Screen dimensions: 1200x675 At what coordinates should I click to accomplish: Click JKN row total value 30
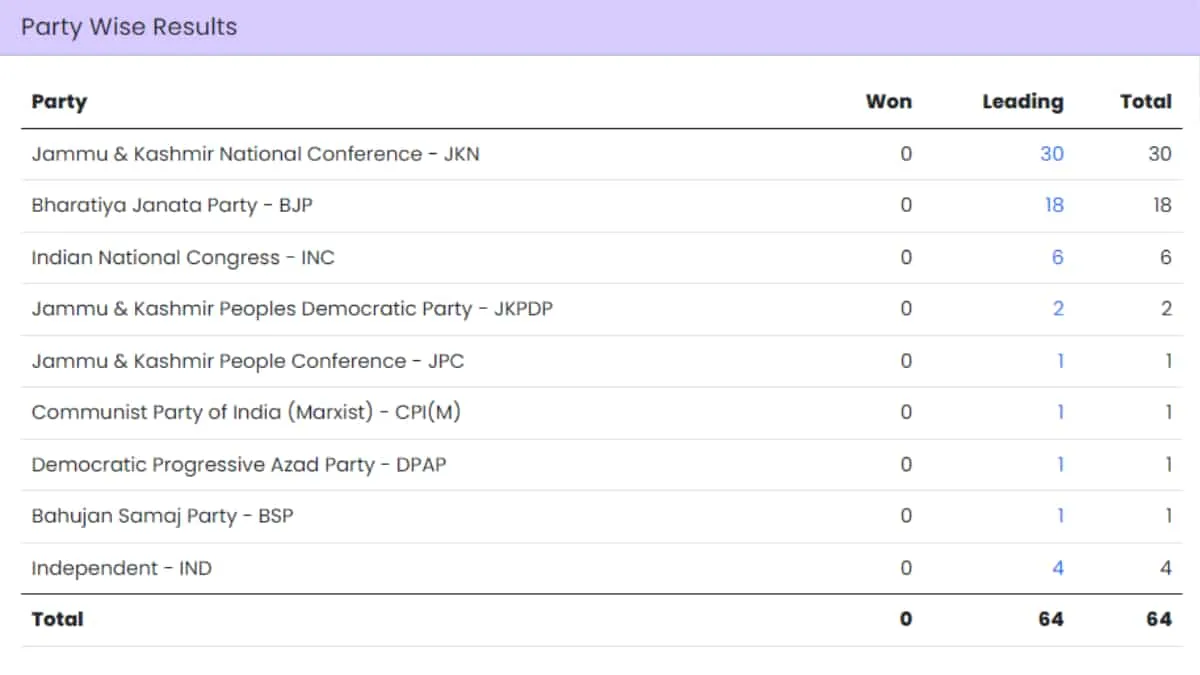click(x=1159, y=154)
